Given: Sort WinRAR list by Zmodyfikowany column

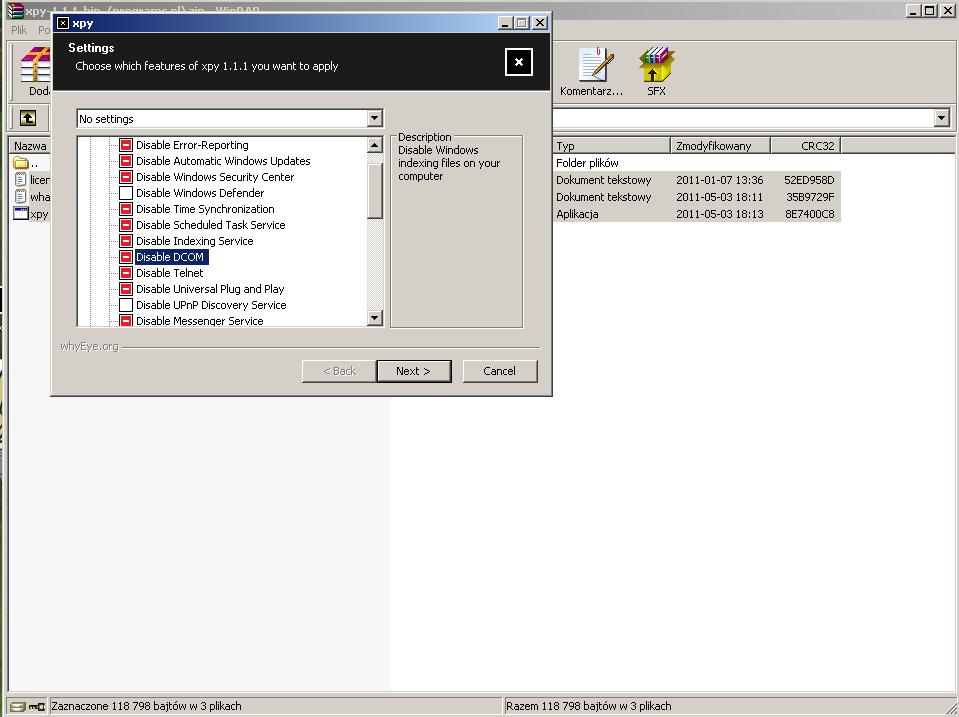Looking at the screenshot, I should [x=720, y=146].
